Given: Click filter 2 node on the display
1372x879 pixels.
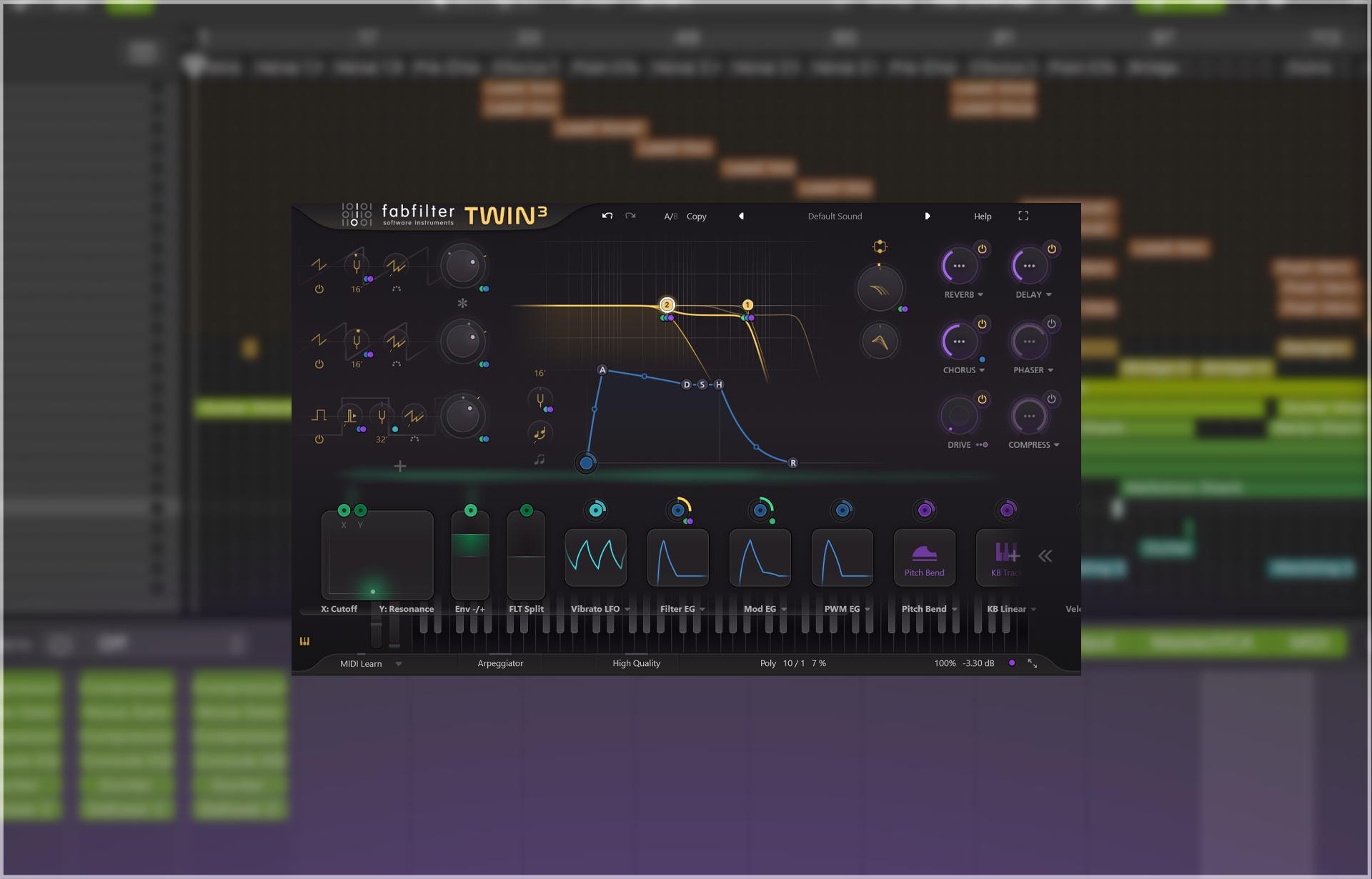Looking at the screenshot, I should 667,304.
